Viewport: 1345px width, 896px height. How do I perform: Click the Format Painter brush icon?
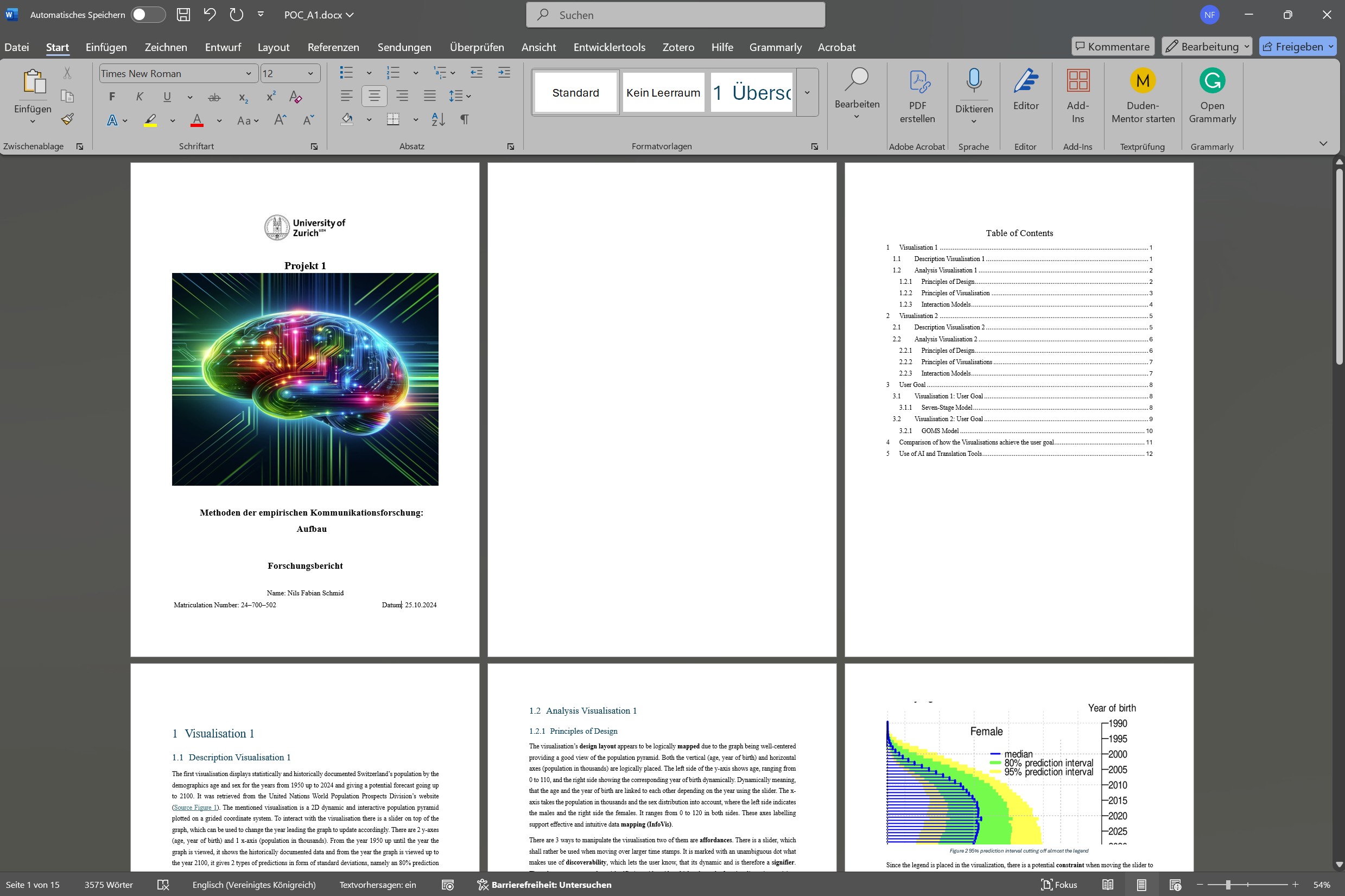click(x=67, y=119)
